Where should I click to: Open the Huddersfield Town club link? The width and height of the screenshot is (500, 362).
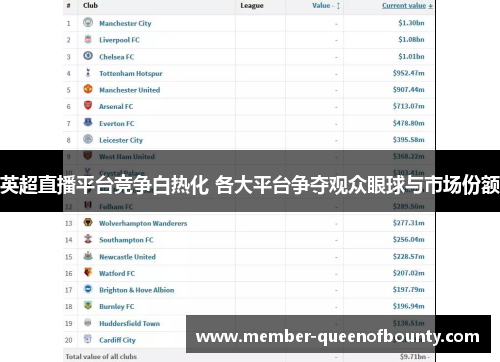[130, 323]
